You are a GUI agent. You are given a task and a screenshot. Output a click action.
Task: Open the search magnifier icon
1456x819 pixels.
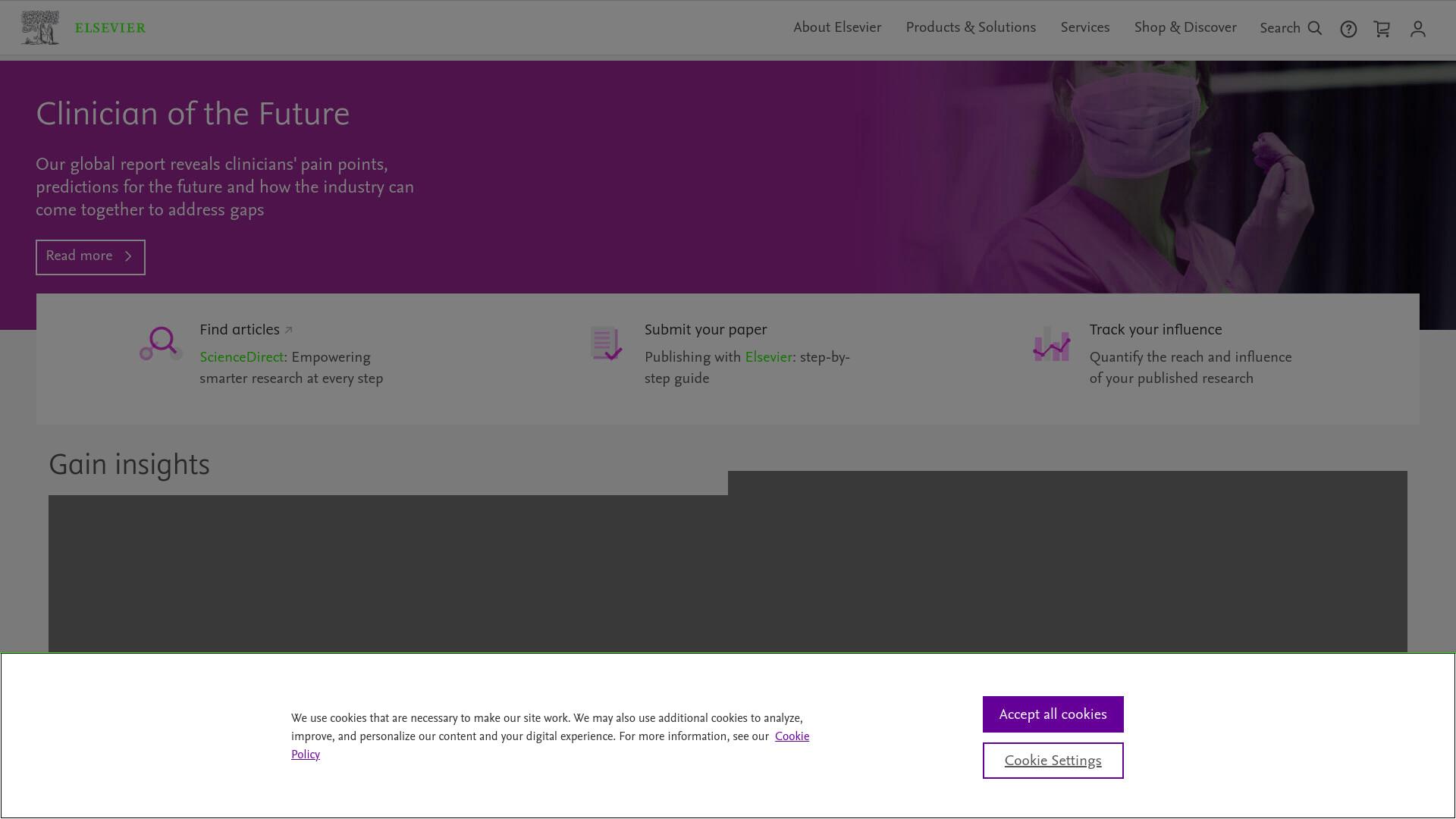(x=1315, y=29)
